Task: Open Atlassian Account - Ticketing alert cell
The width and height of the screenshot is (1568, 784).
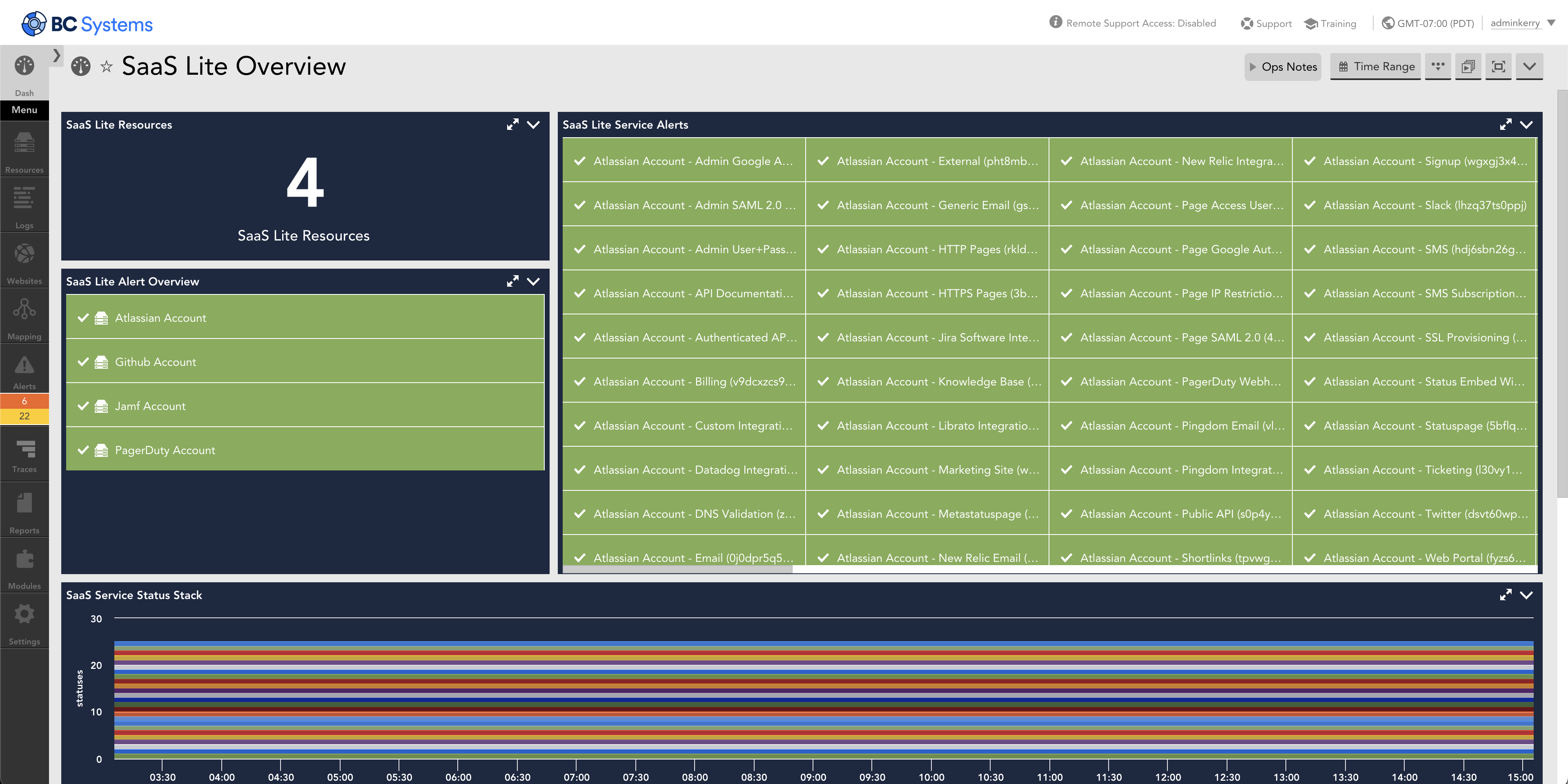Action: click(1414, 469)
